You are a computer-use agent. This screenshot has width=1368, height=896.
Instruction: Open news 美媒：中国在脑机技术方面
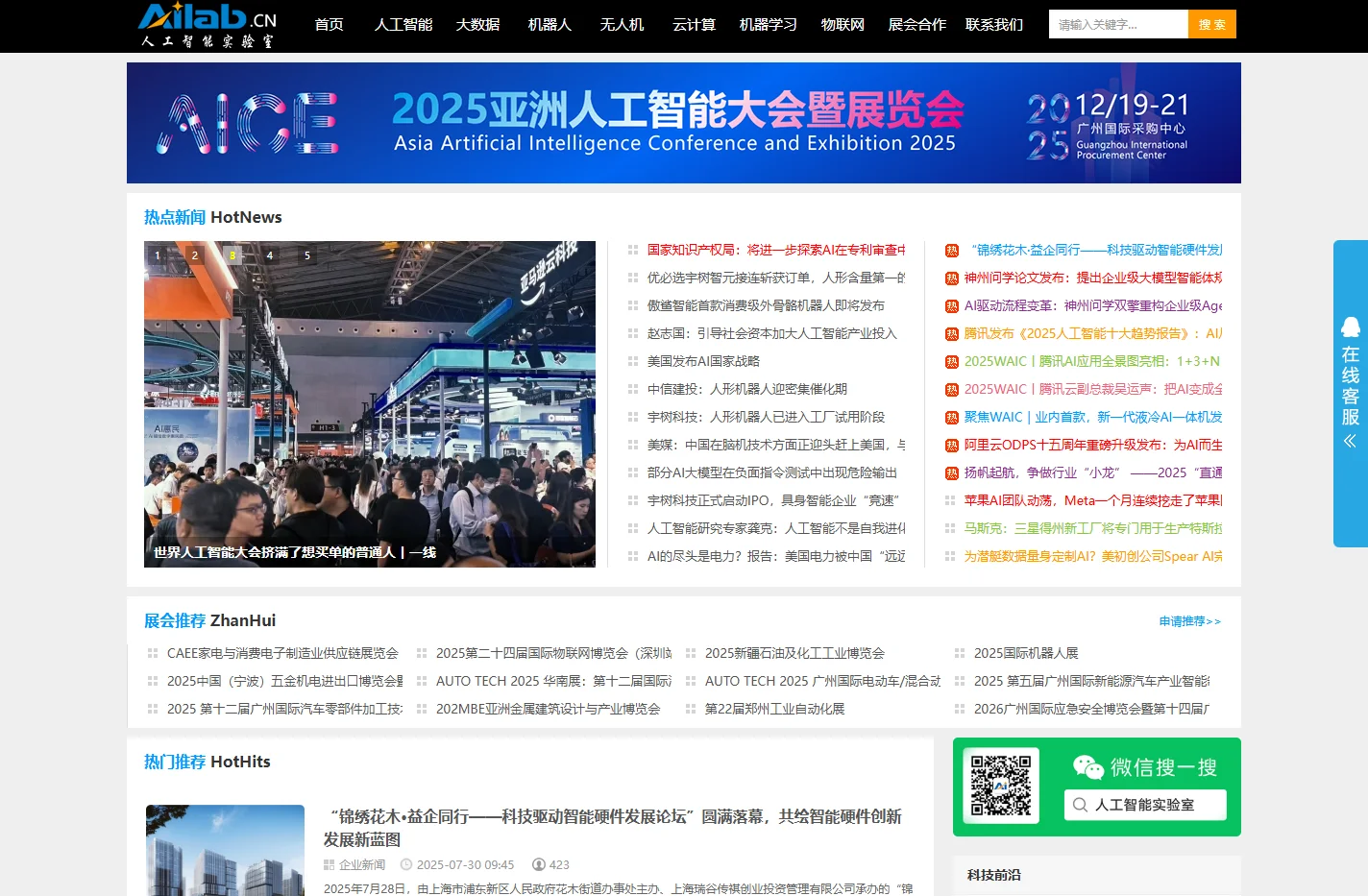[776, 445]
